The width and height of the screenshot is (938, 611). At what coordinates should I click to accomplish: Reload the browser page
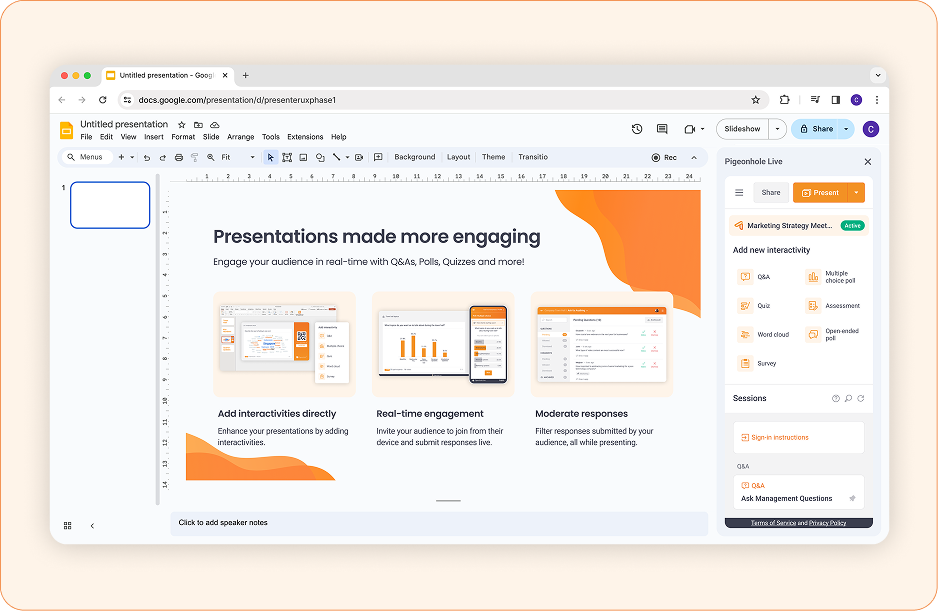click(x=103, y=100)
